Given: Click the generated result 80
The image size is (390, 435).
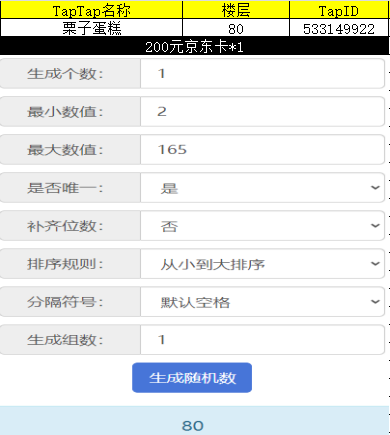Looking at the screenshot, I should (x=193, y=425).
